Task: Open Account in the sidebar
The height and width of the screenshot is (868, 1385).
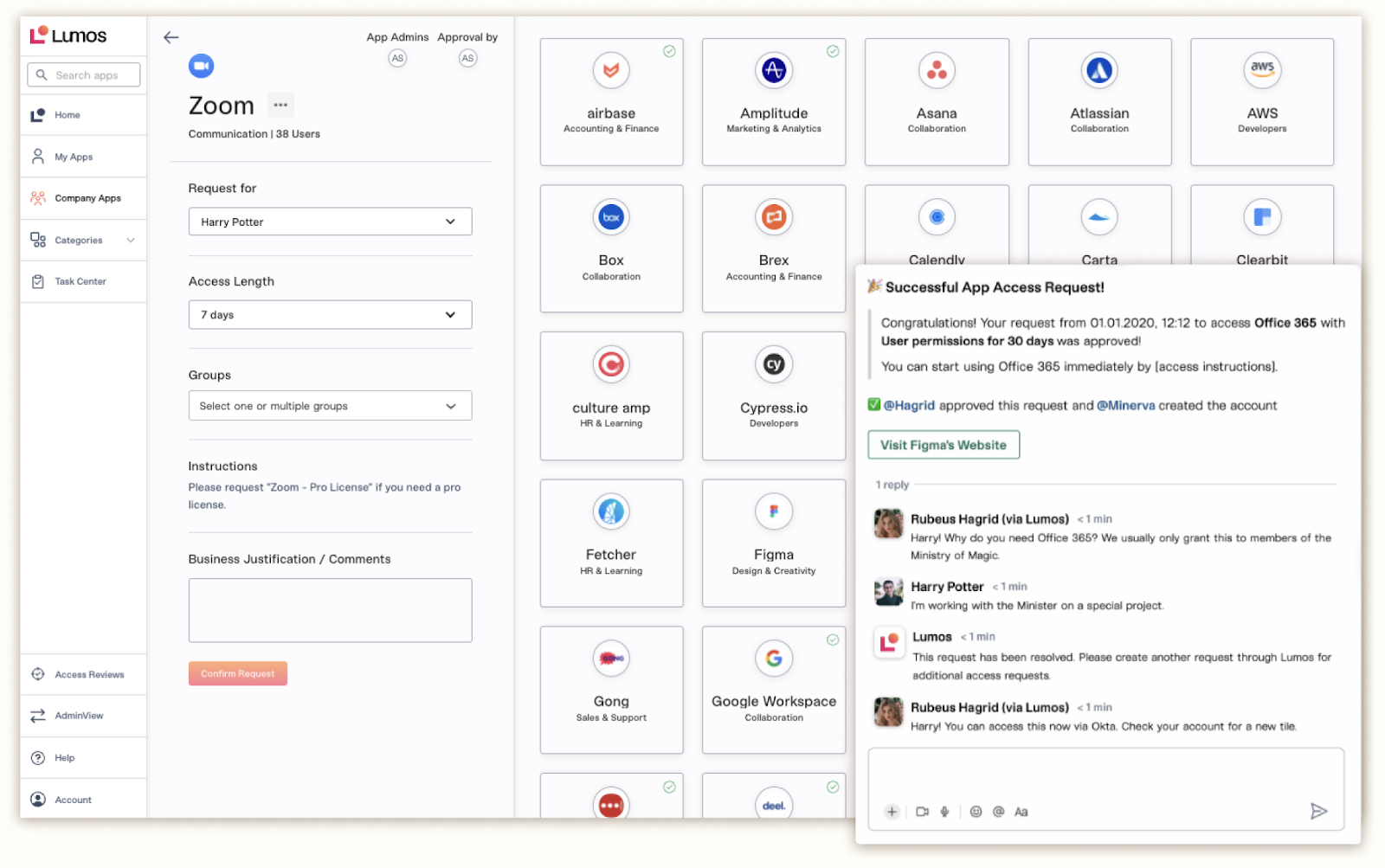Action: point(83,800)
